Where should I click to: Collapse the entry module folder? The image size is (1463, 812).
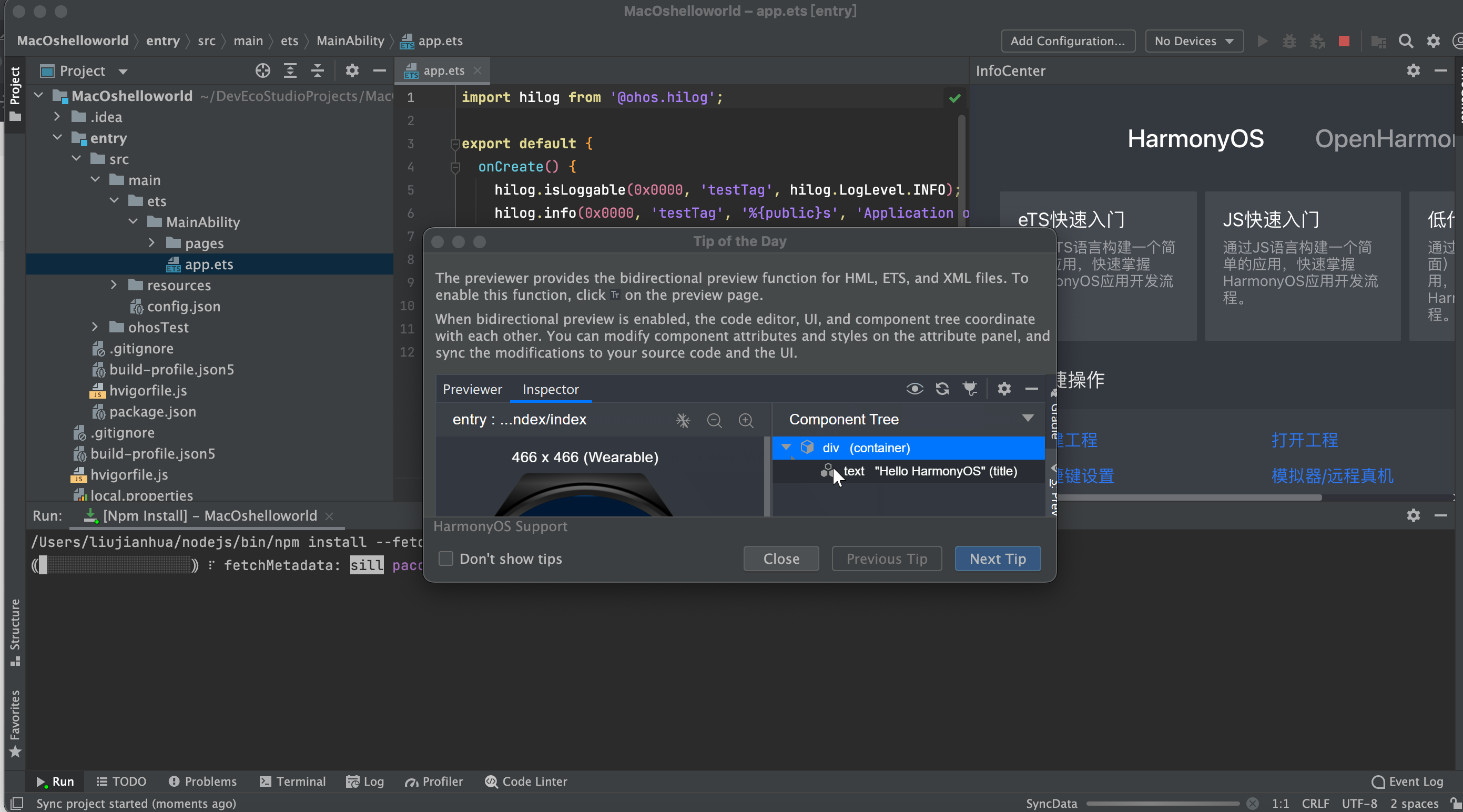tap(57, 137)
